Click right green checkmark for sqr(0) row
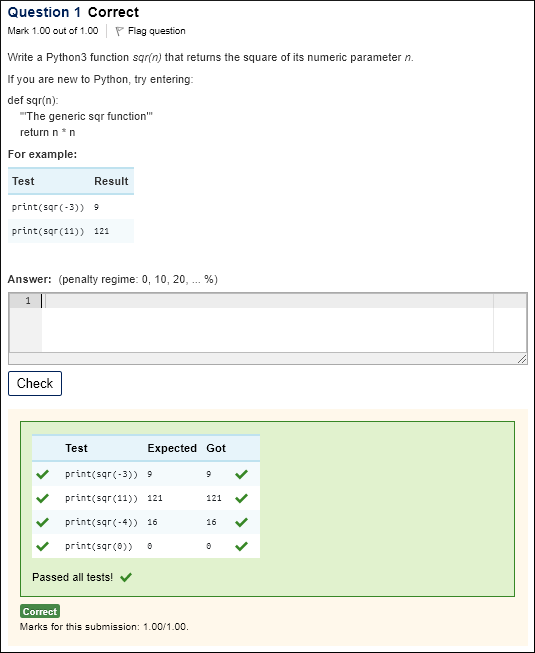 click(x=241, y=546)
